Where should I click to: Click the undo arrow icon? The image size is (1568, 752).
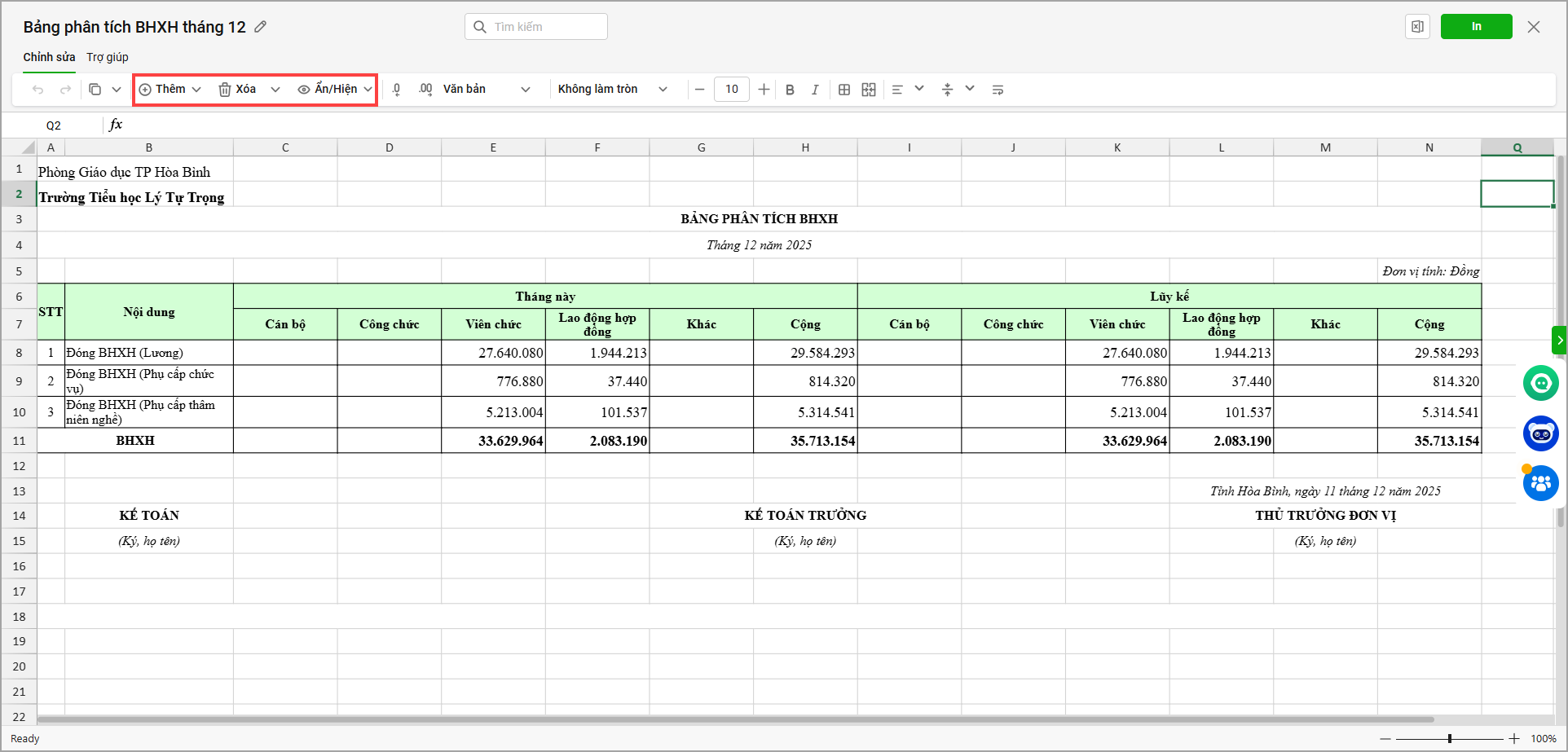pos(37,90)
